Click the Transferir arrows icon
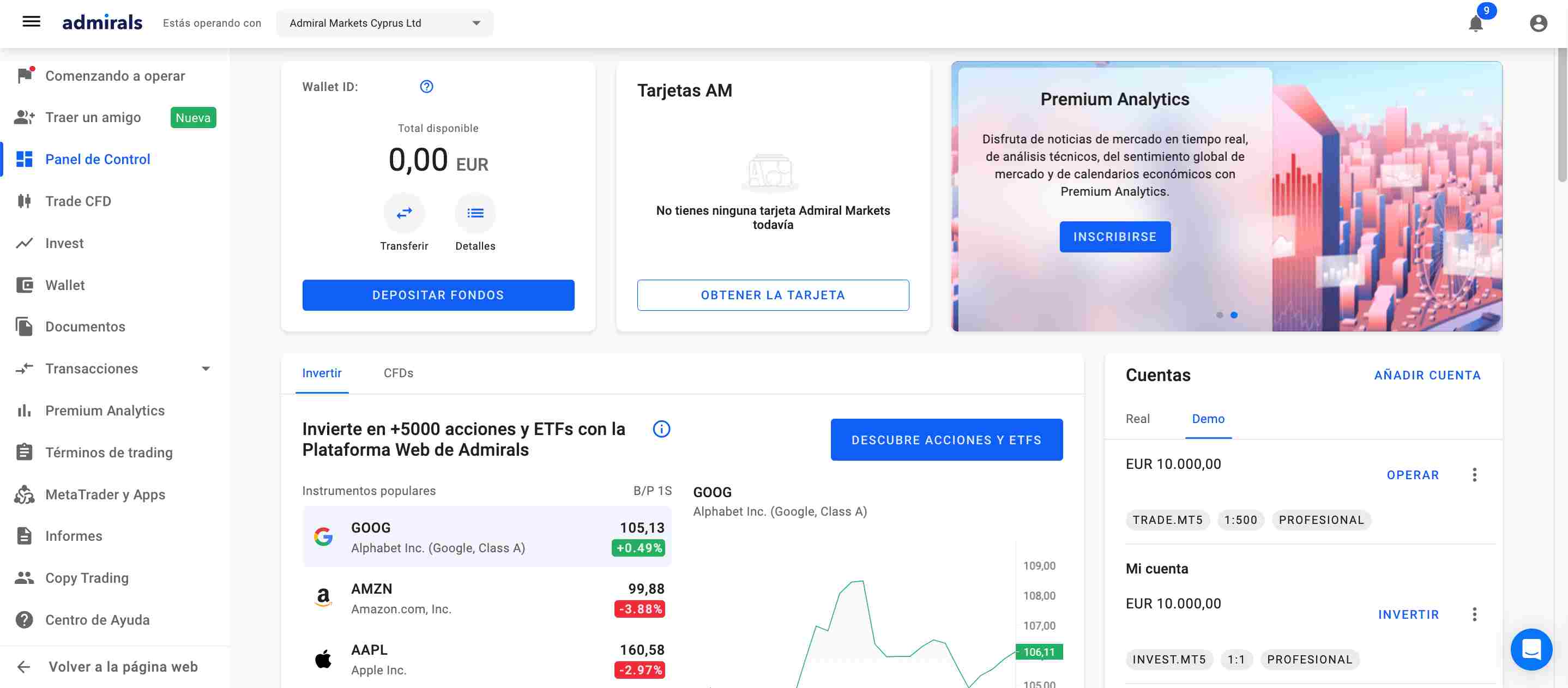The image size is (1568, 688). [404, 213]
